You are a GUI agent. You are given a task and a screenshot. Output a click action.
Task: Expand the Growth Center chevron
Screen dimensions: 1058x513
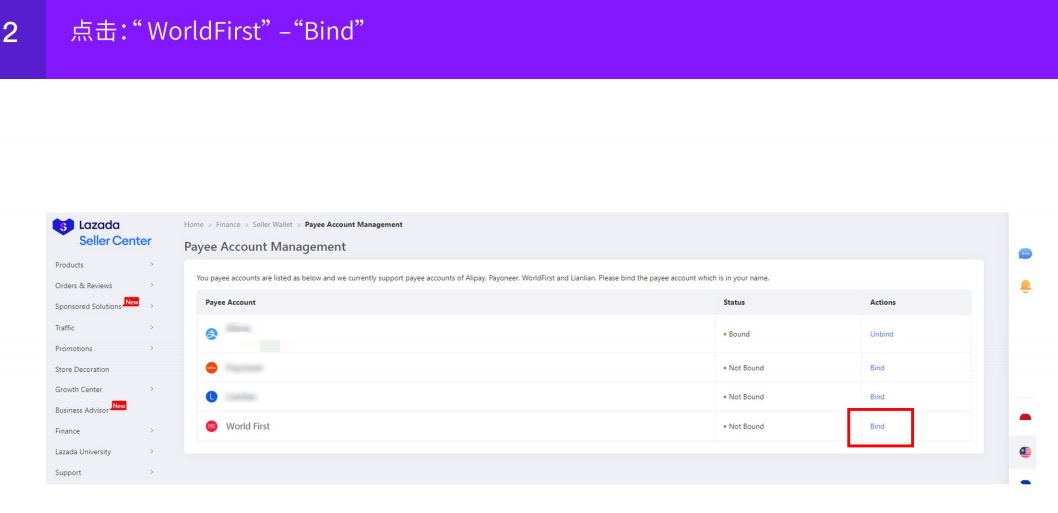pos(152,389)
